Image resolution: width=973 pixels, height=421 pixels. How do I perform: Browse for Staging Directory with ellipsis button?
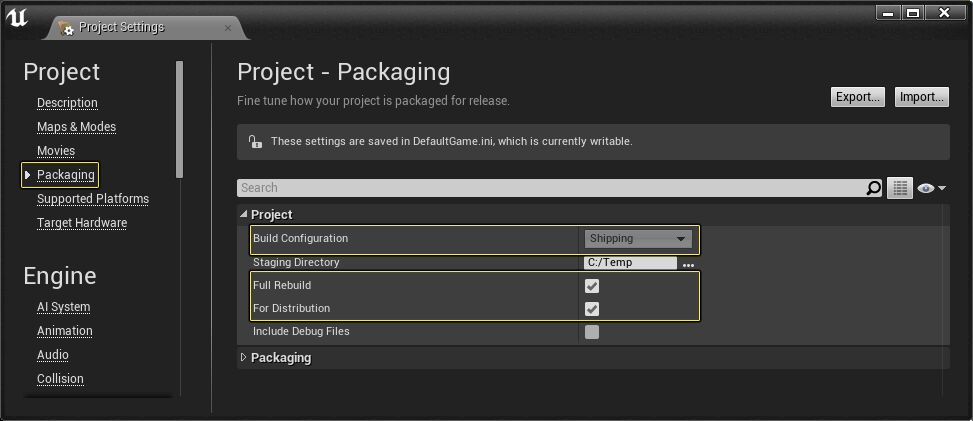coord(688,265)
